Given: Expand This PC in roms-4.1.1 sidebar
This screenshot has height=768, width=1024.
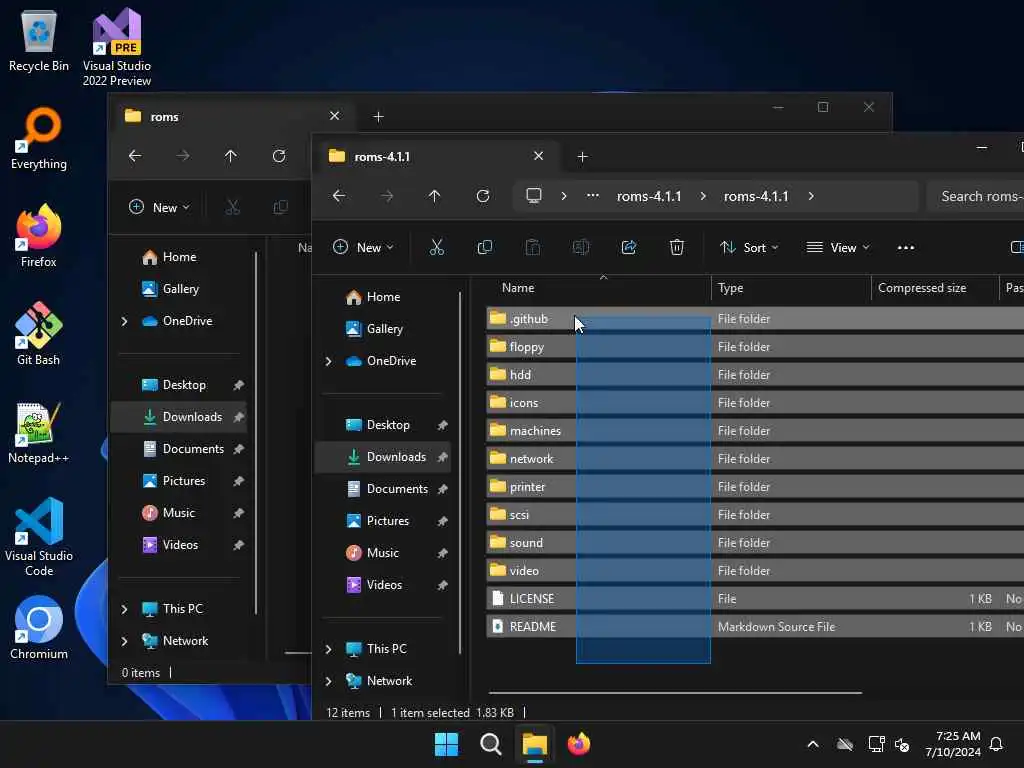Looking at the screenshot, I should (x=328, y=649).
